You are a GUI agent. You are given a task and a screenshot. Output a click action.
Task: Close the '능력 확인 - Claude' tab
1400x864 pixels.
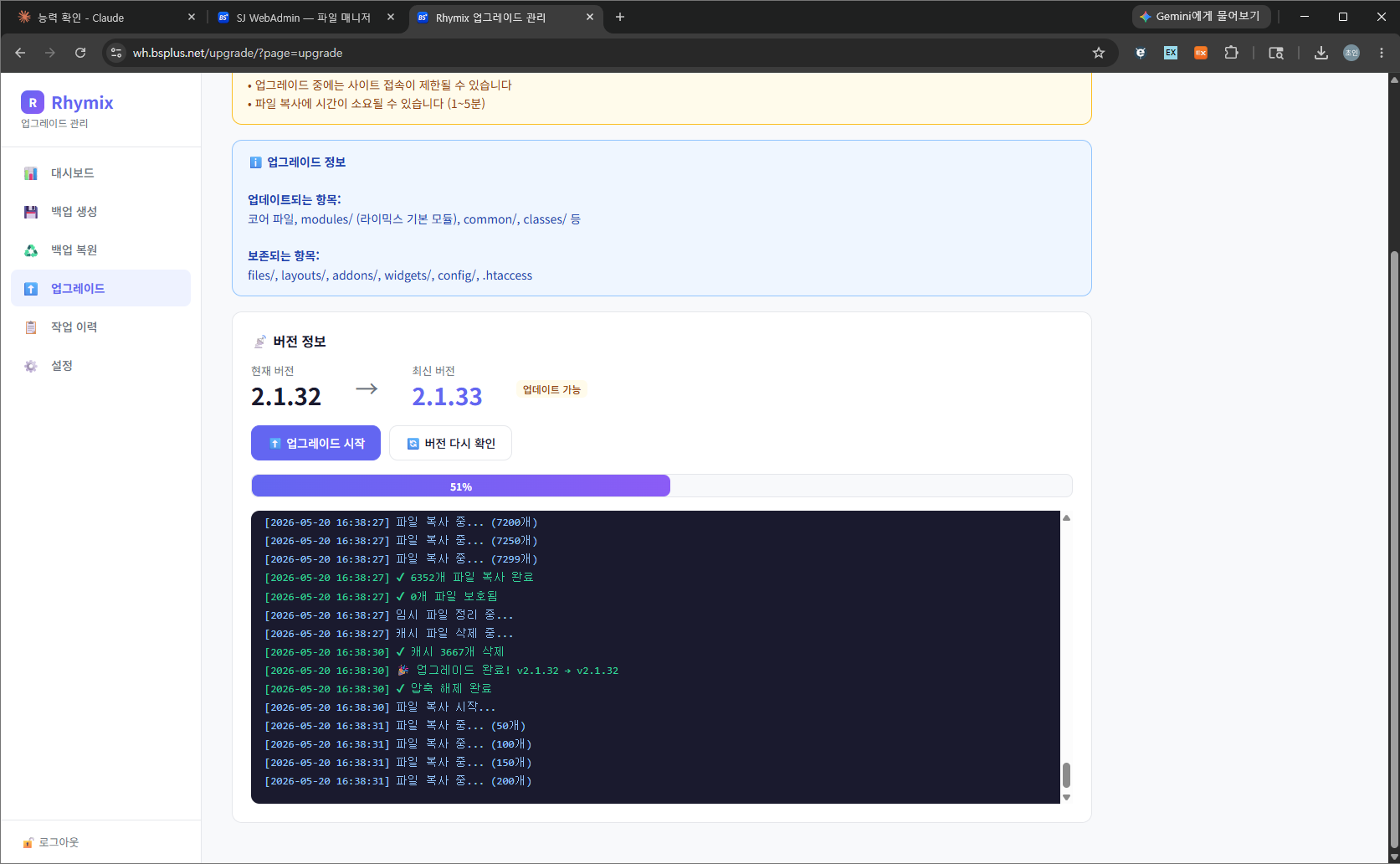tap(192, 17)
